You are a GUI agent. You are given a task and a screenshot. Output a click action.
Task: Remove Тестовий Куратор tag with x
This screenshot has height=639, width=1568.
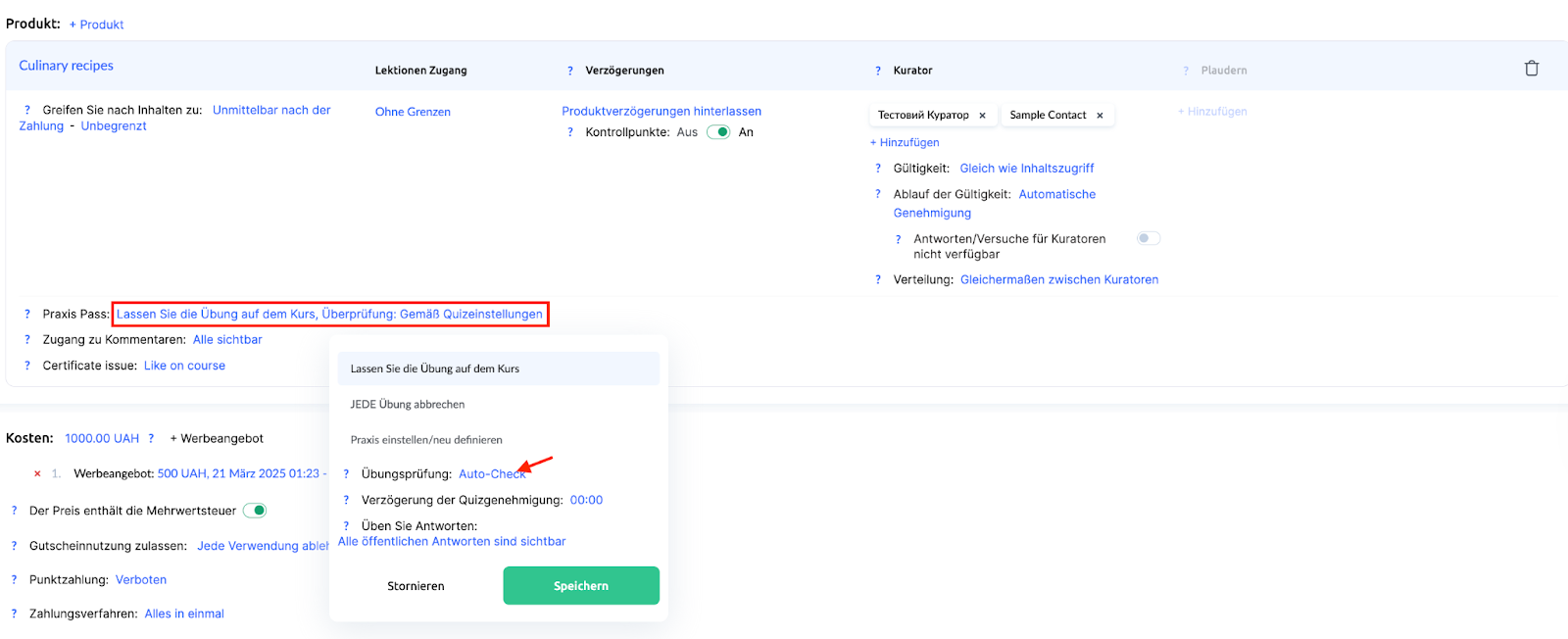pyautogui.click(x=982, y=116)
